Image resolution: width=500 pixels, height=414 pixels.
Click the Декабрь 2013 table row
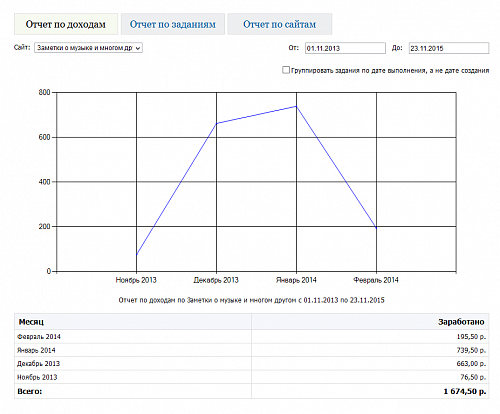tap(252, 364)
